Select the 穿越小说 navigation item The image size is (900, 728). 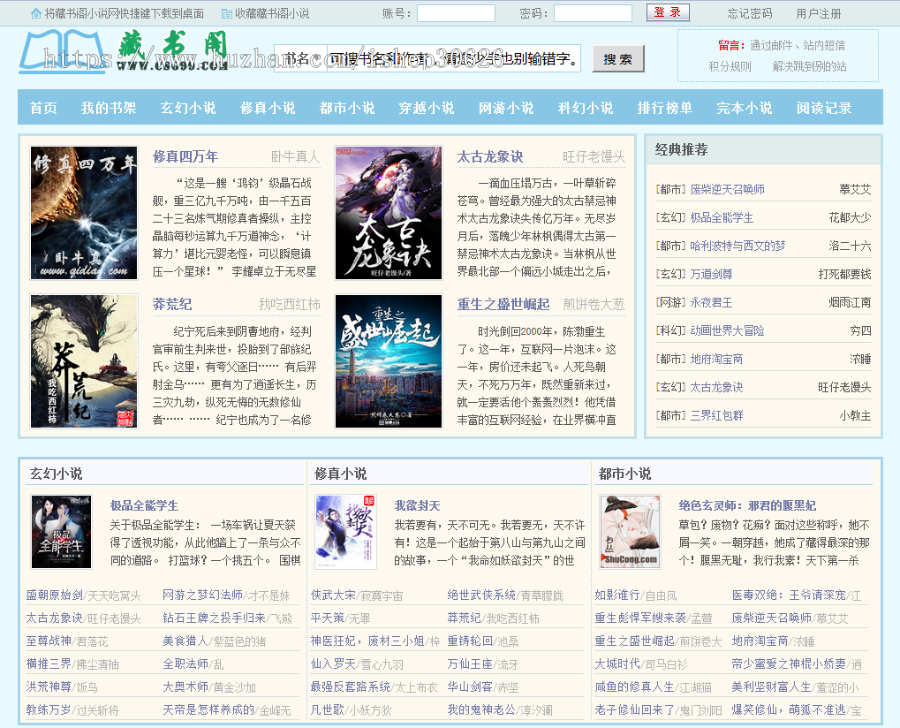coord(426,107)
